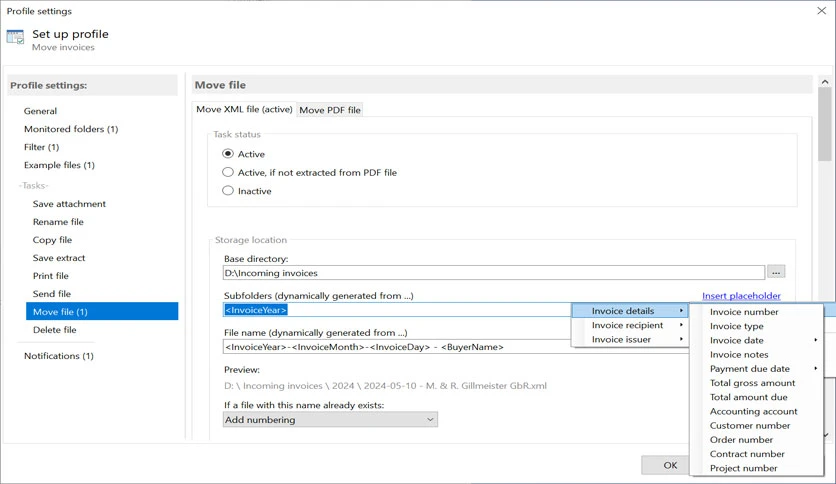
Task: Open Filter (1) settings
Action: (42, 147)
